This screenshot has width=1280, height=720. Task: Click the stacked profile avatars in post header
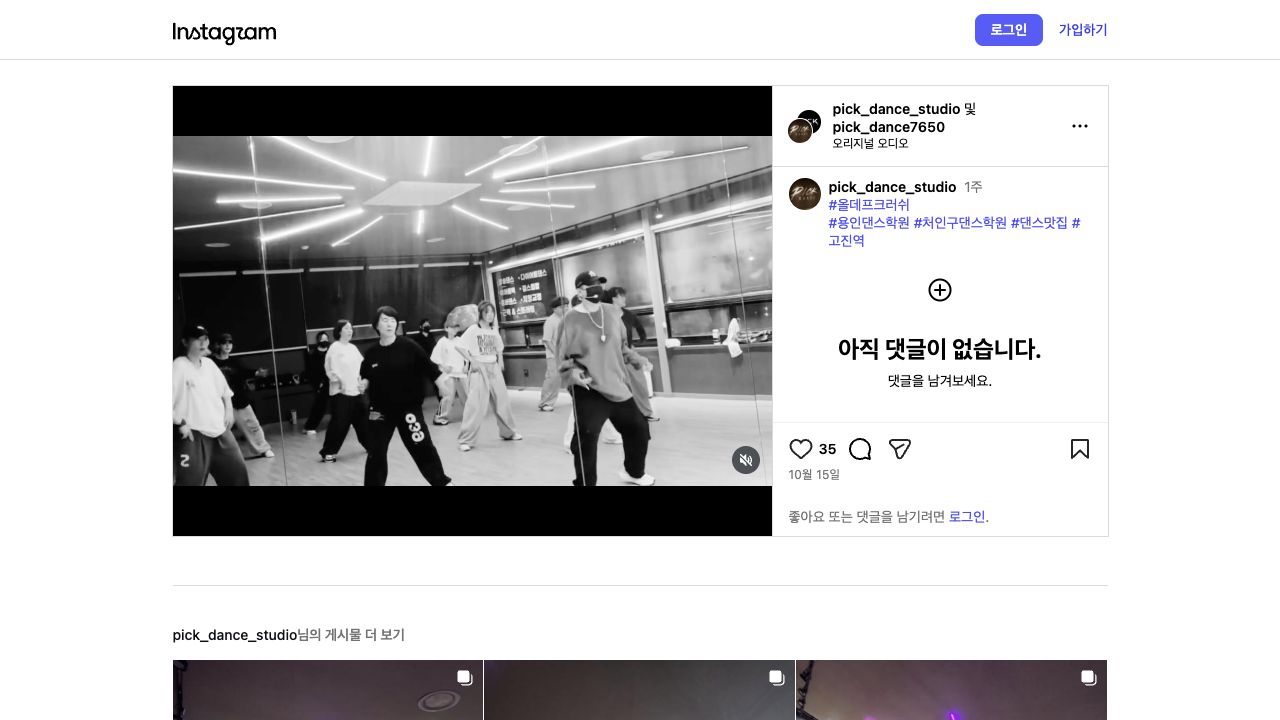point(804,126)
